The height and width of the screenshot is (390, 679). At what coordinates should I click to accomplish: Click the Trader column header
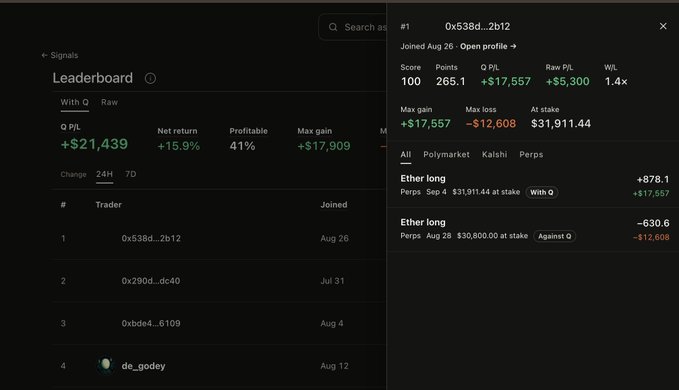[108, 205]
